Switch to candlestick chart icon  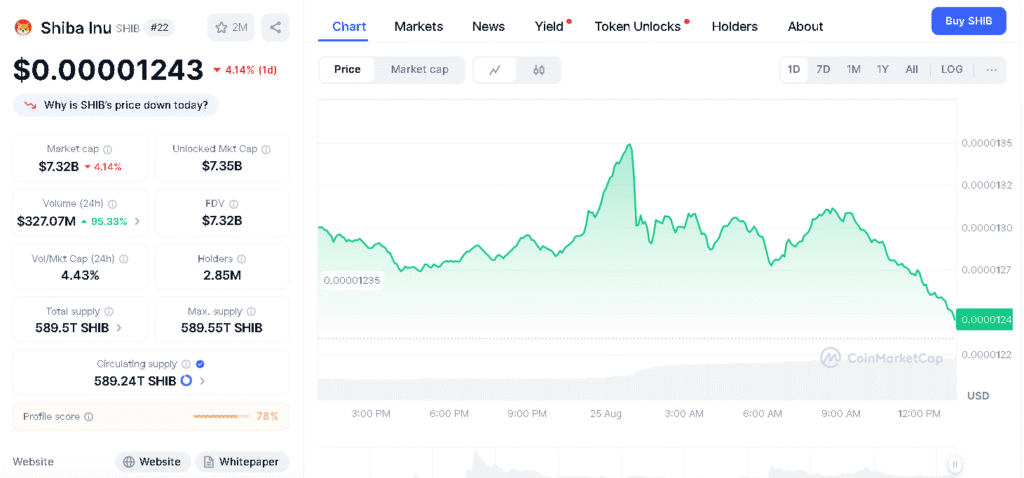click(538, 70)
